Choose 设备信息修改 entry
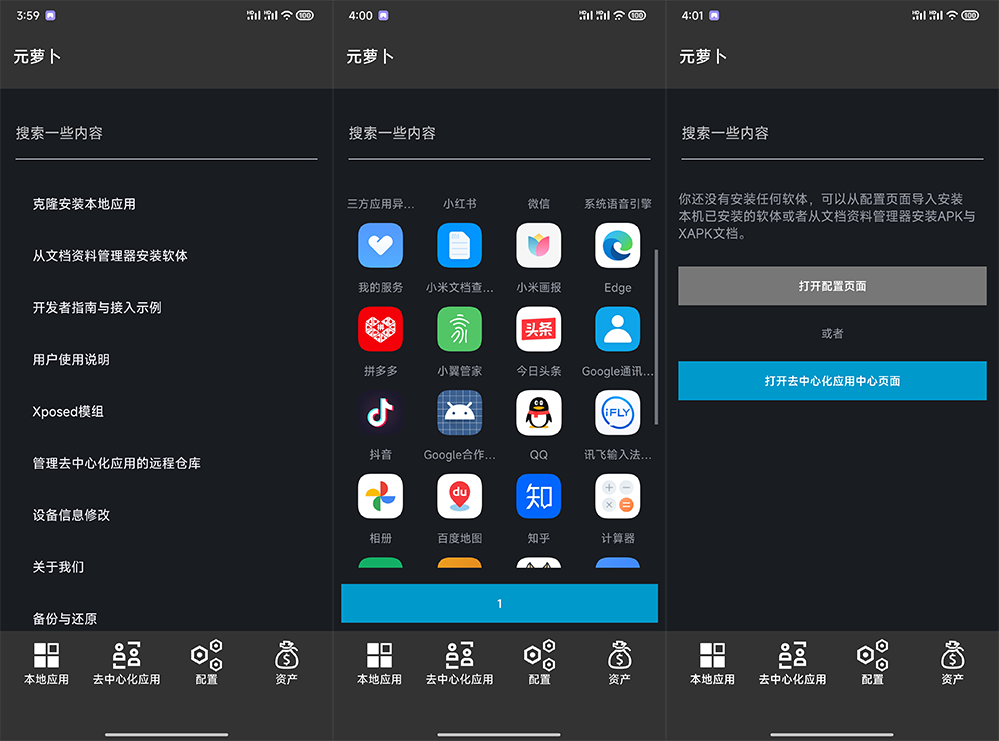Viewport: 999px width, 741px height. 71,515
